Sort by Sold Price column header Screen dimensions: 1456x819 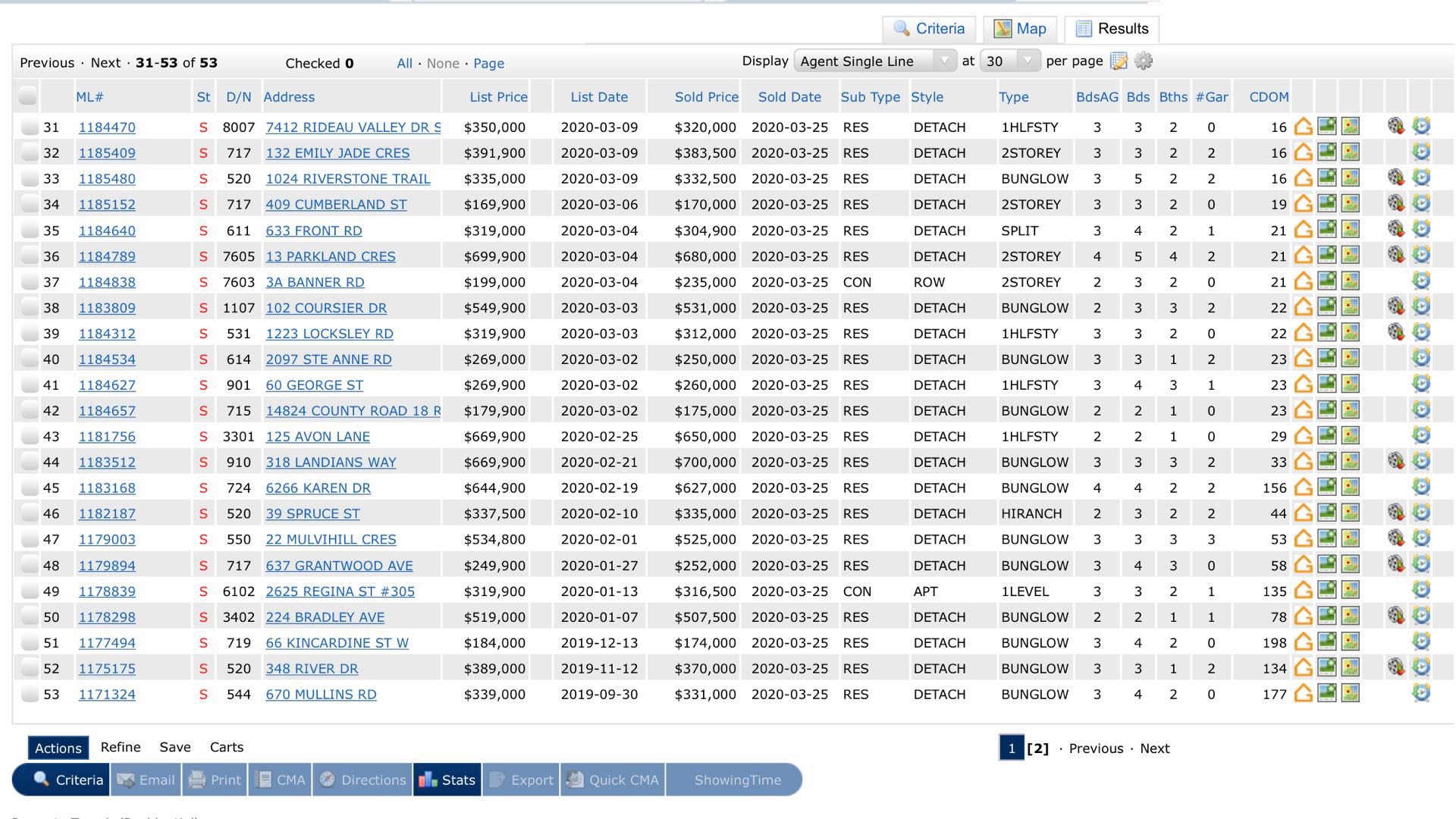coord(706,97)
